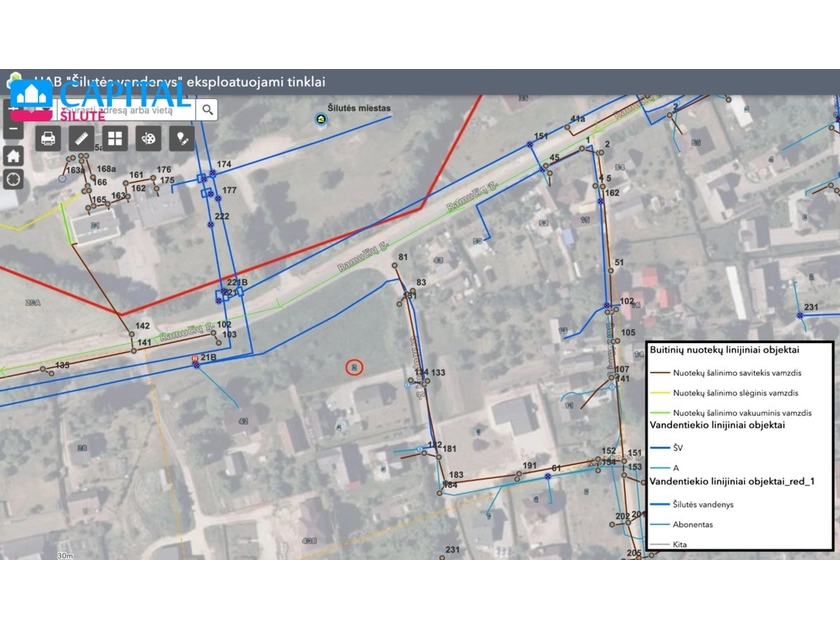Click the '30m' scale bar label

click(65, 556)
